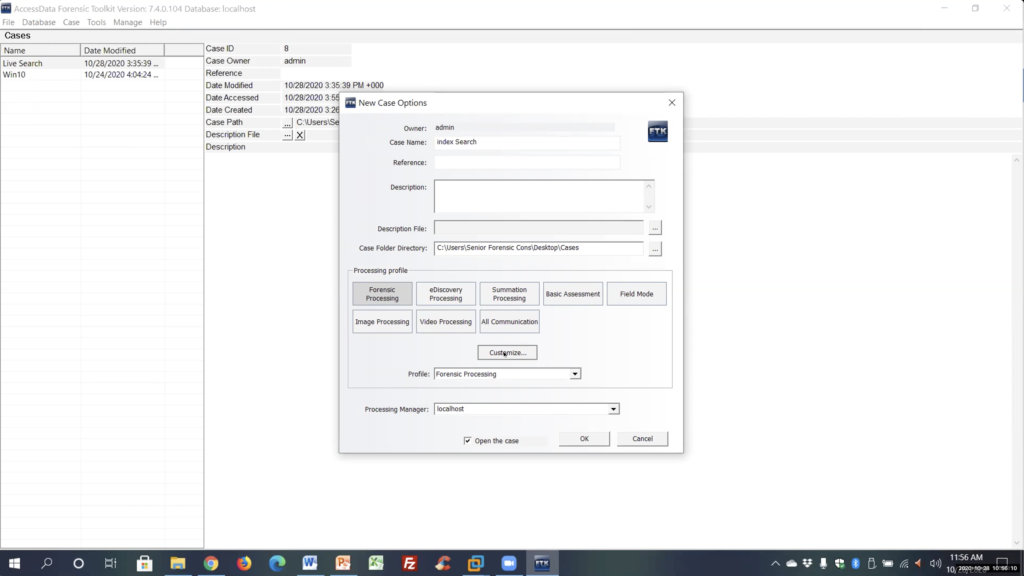This screenshot has height=576, width=1024.
Task: Select the 'Live Search' case row
Action: pos(102,63)
